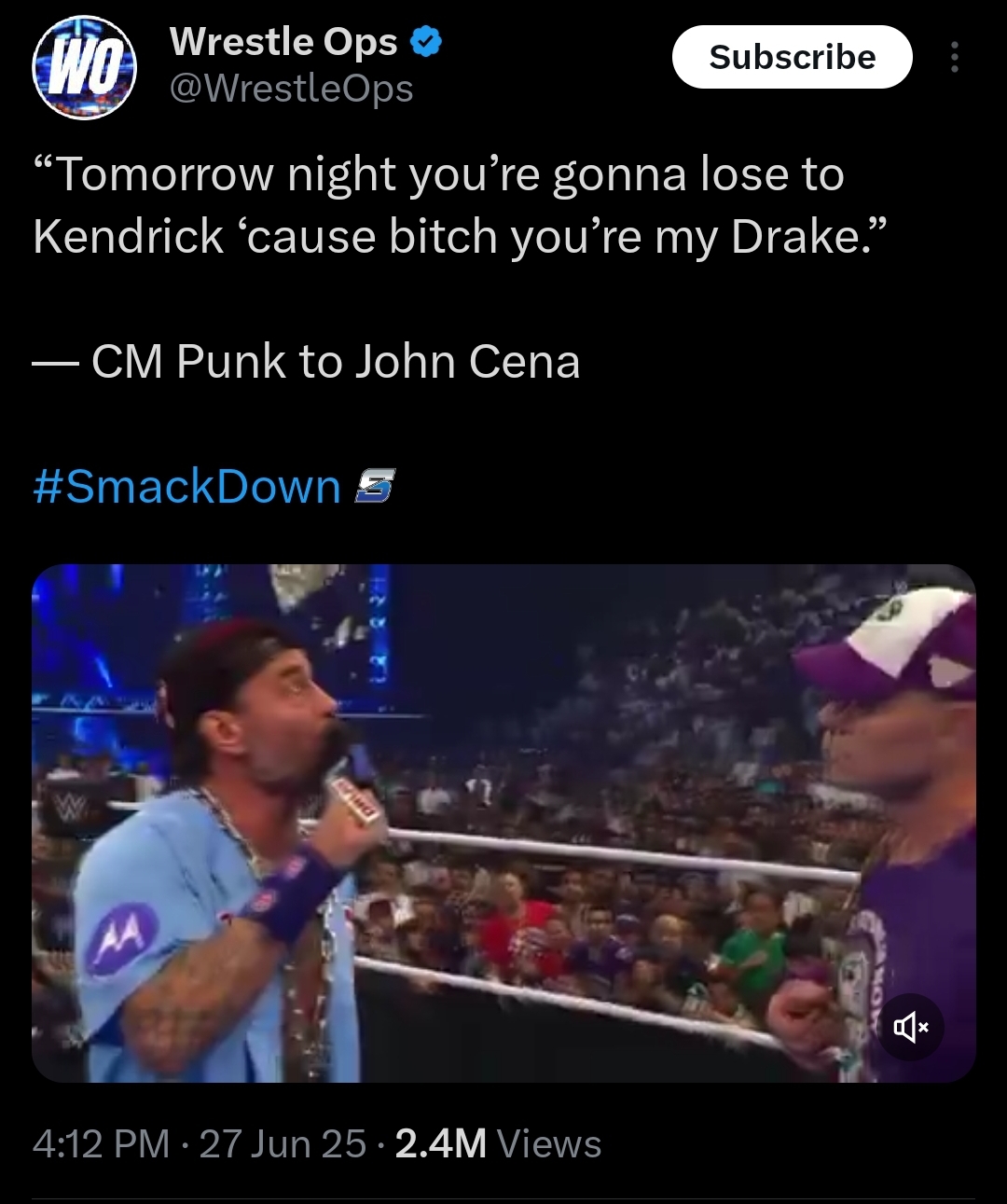The height and width of the screenshot is (1204, 1007).
Task: Click the CM Punk to John Cena line
Action: pos(307,362)
